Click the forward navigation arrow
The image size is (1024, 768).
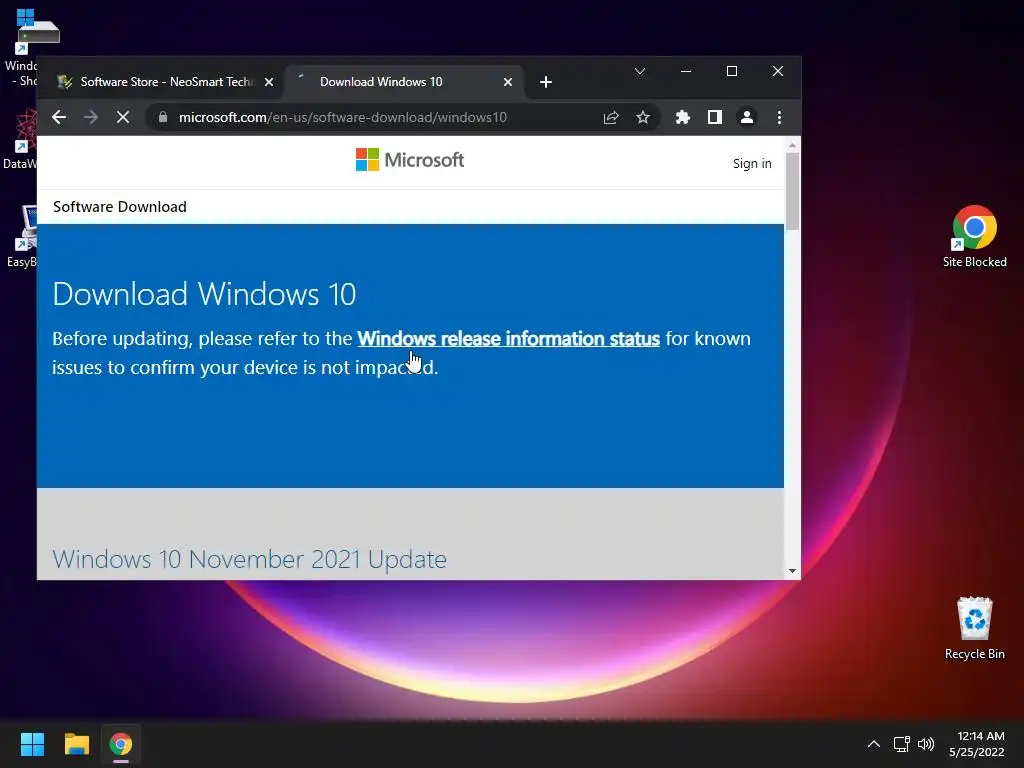pos(91,117)
